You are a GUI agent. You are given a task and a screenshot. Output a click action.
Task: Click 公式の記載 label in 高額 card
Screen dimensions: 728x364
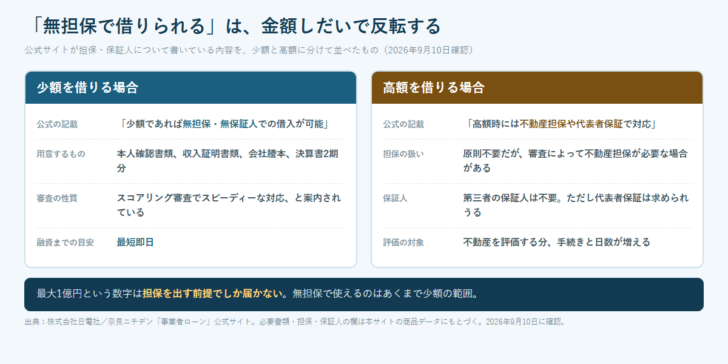tap(403, 124)
